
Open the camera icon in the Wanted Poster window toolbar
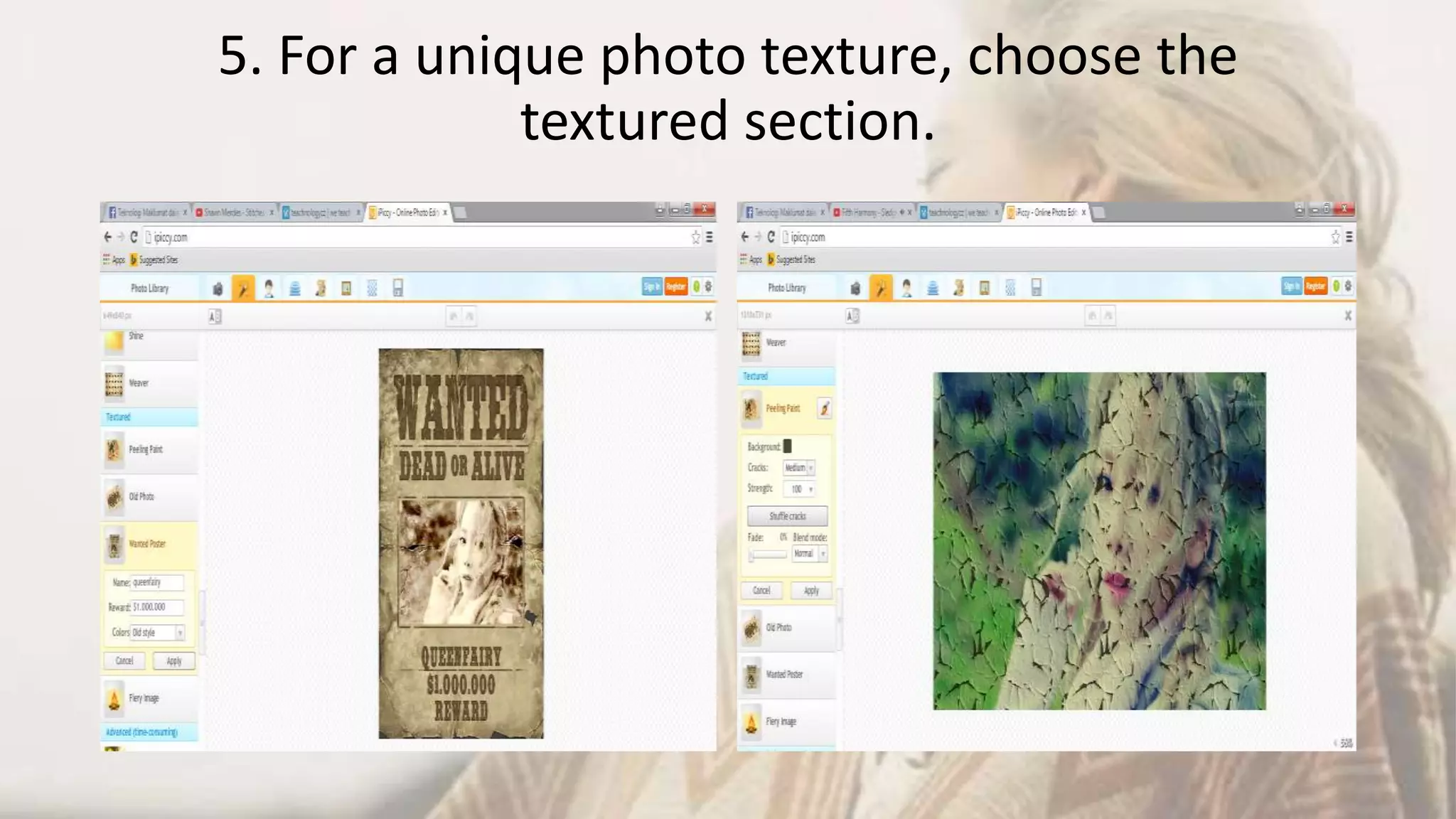click(x=218, y=288)
